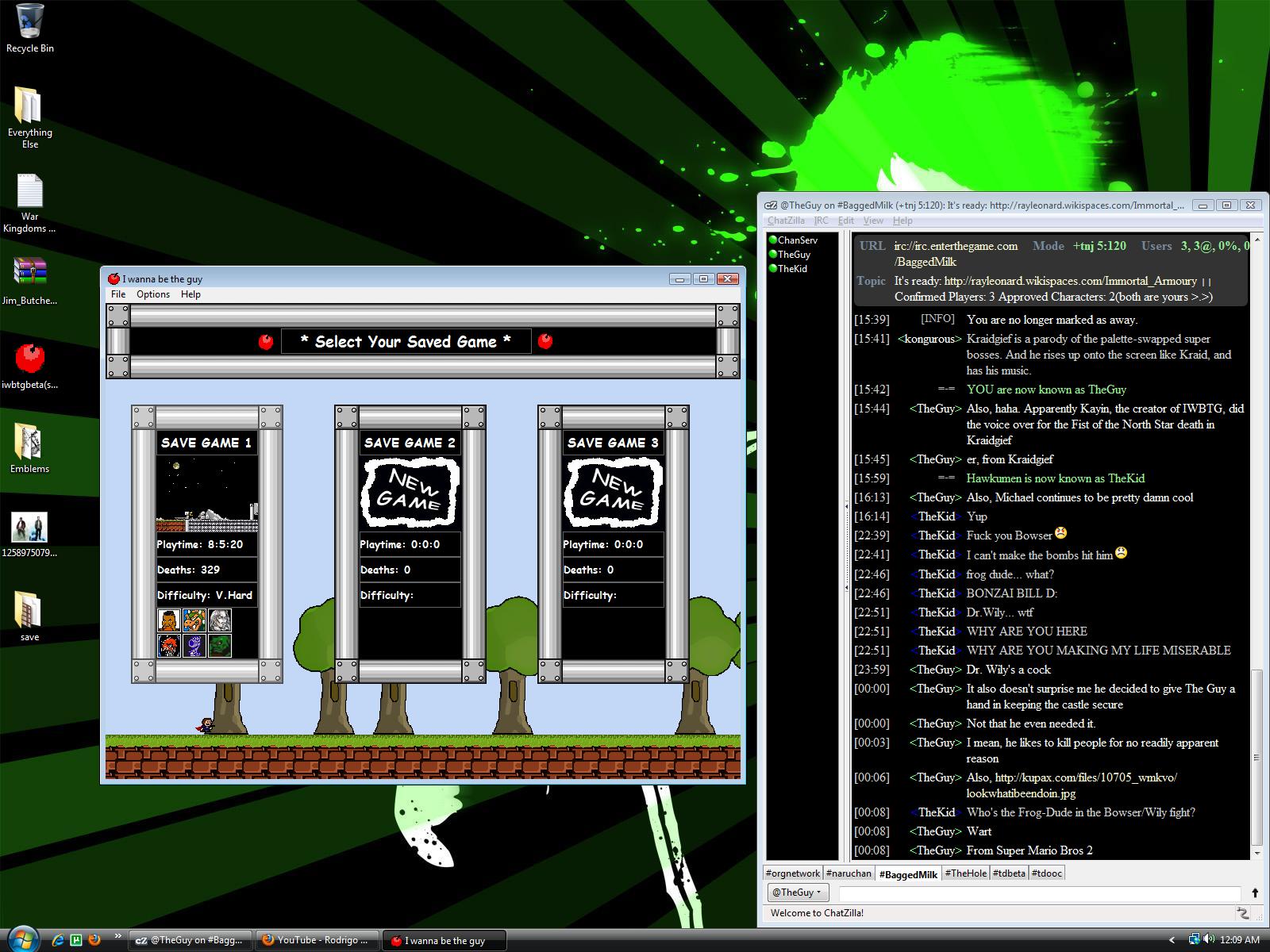Click the volume speaker tray icon
Image resolution: width=1270 pixels, height=952 pixels.
coord(1208,939)
